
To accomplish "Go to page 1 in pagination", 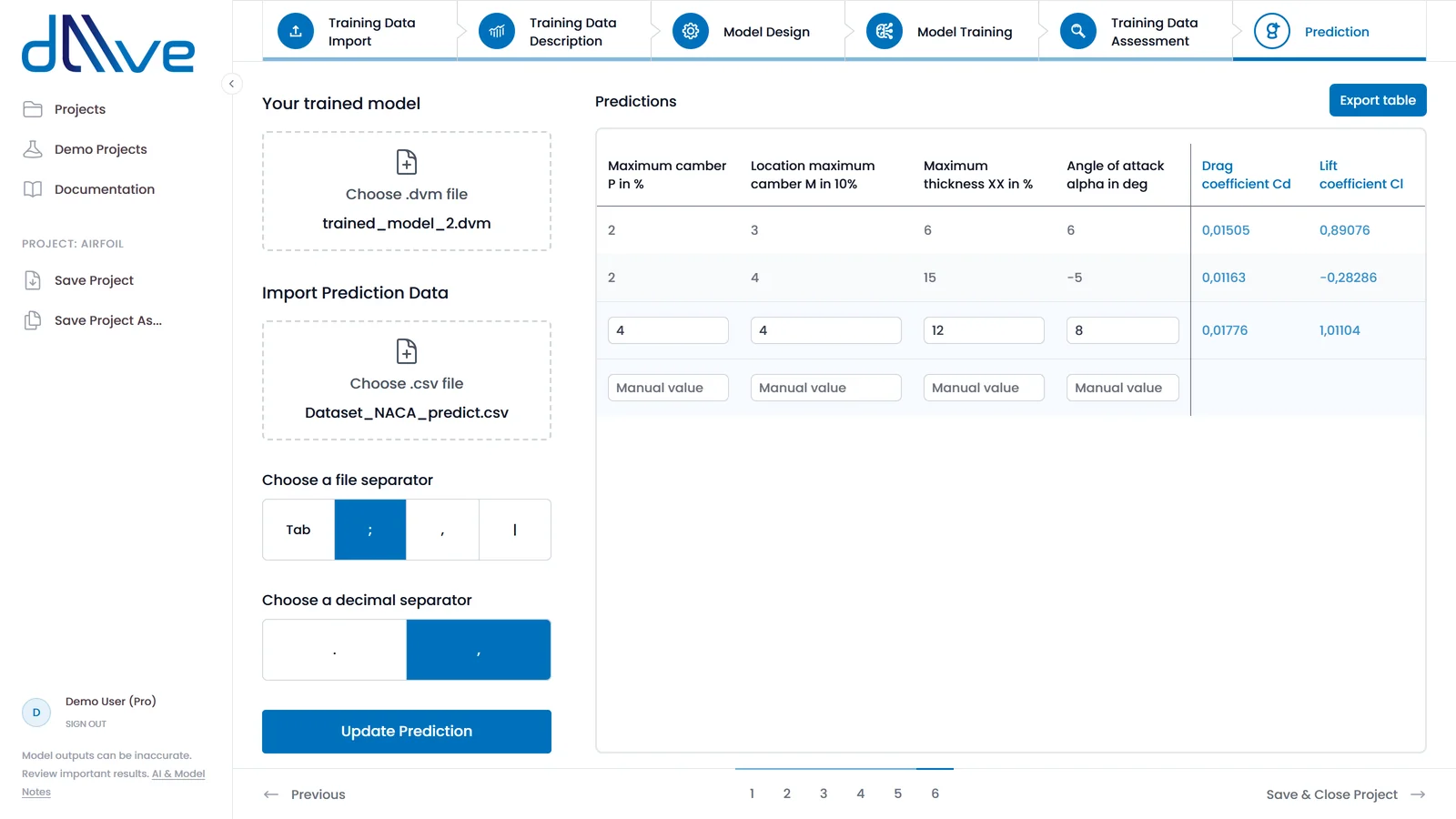I will coord(752,794).
